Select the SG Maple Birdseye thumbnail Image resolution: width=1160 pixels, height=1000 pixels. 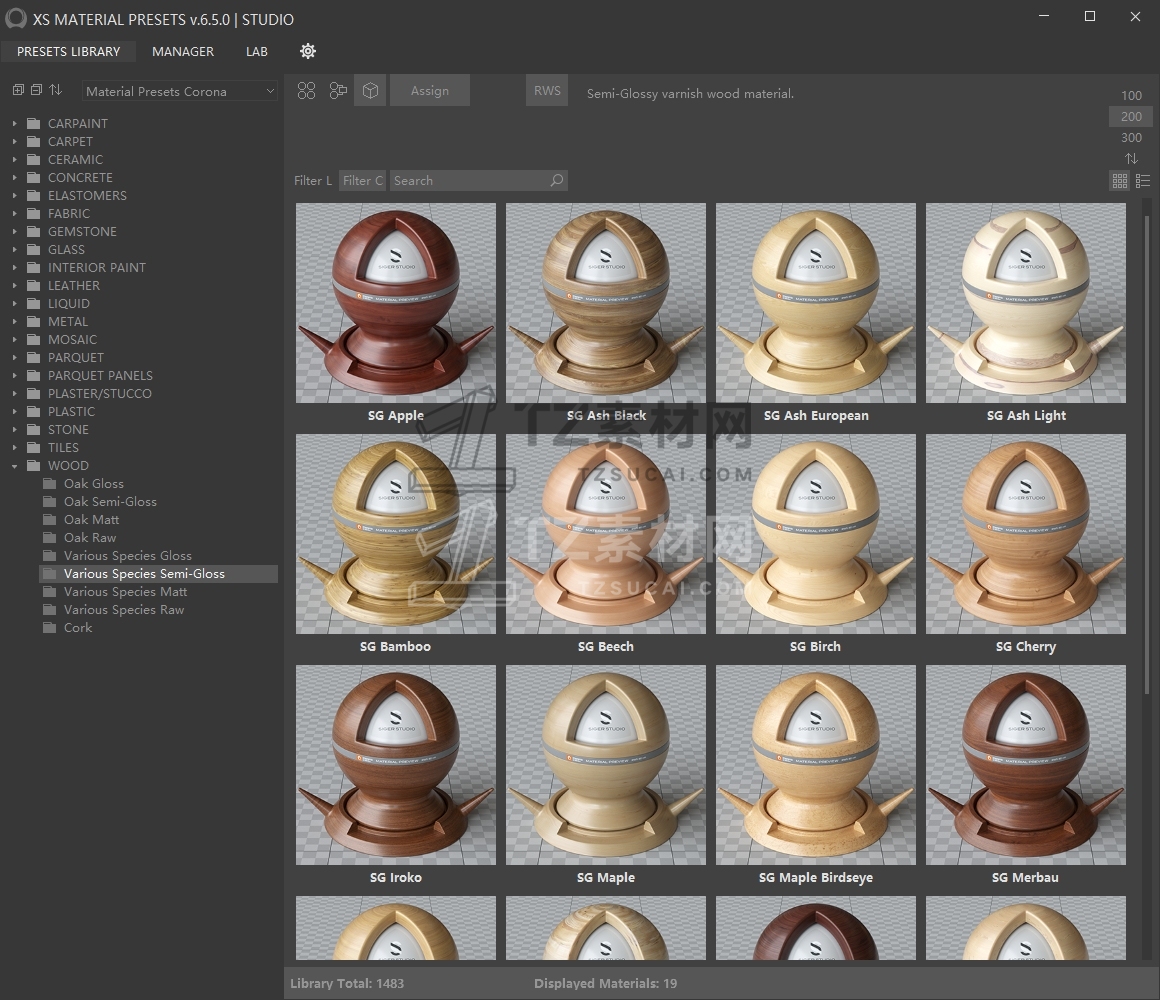click(816, 765)
